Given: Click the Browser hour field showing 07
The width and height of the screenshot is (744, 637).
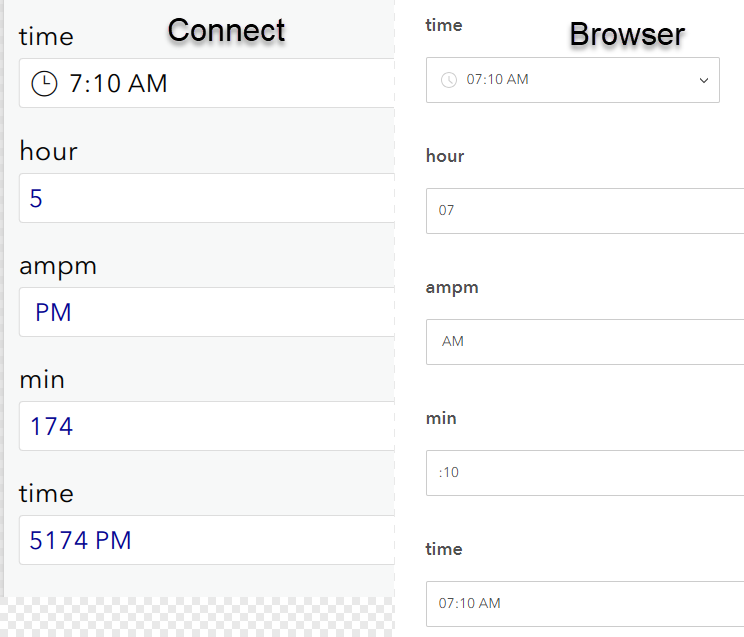Looking at the screenshot, I should click(x=585, y=211).
